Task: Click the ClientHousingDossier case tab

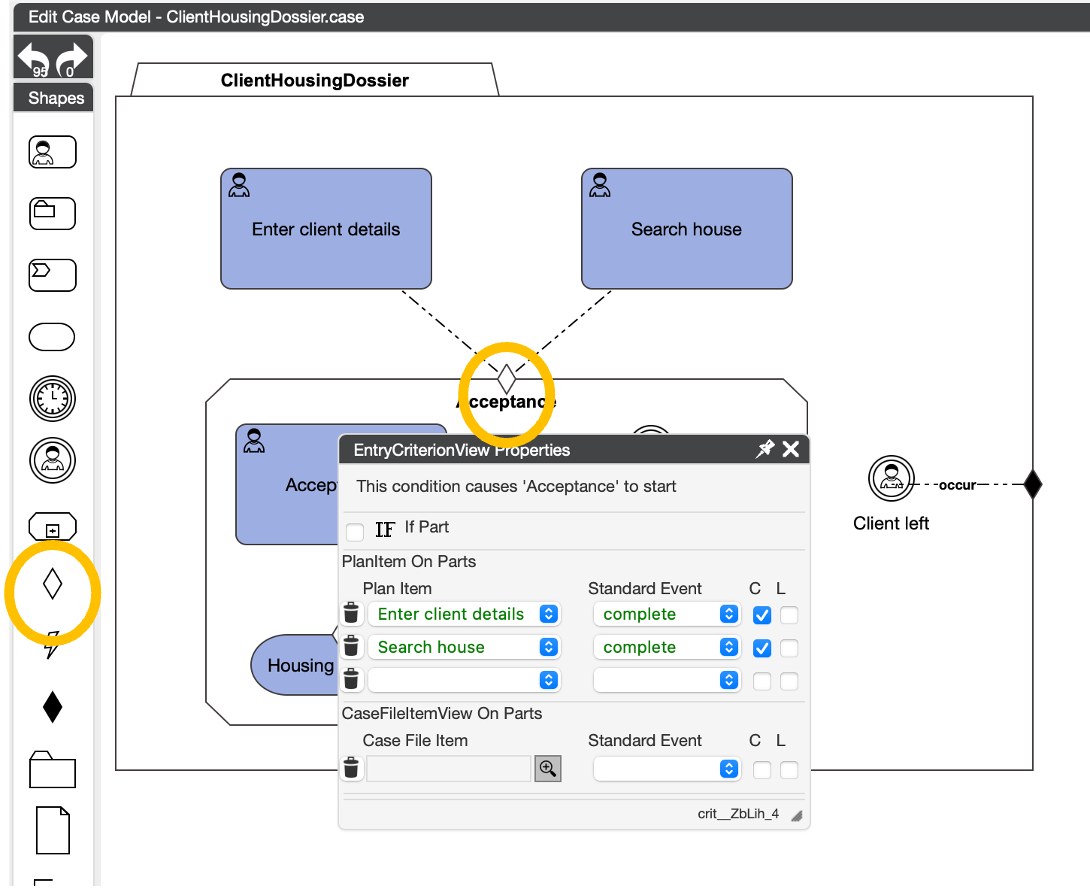Action: [314, 80]
